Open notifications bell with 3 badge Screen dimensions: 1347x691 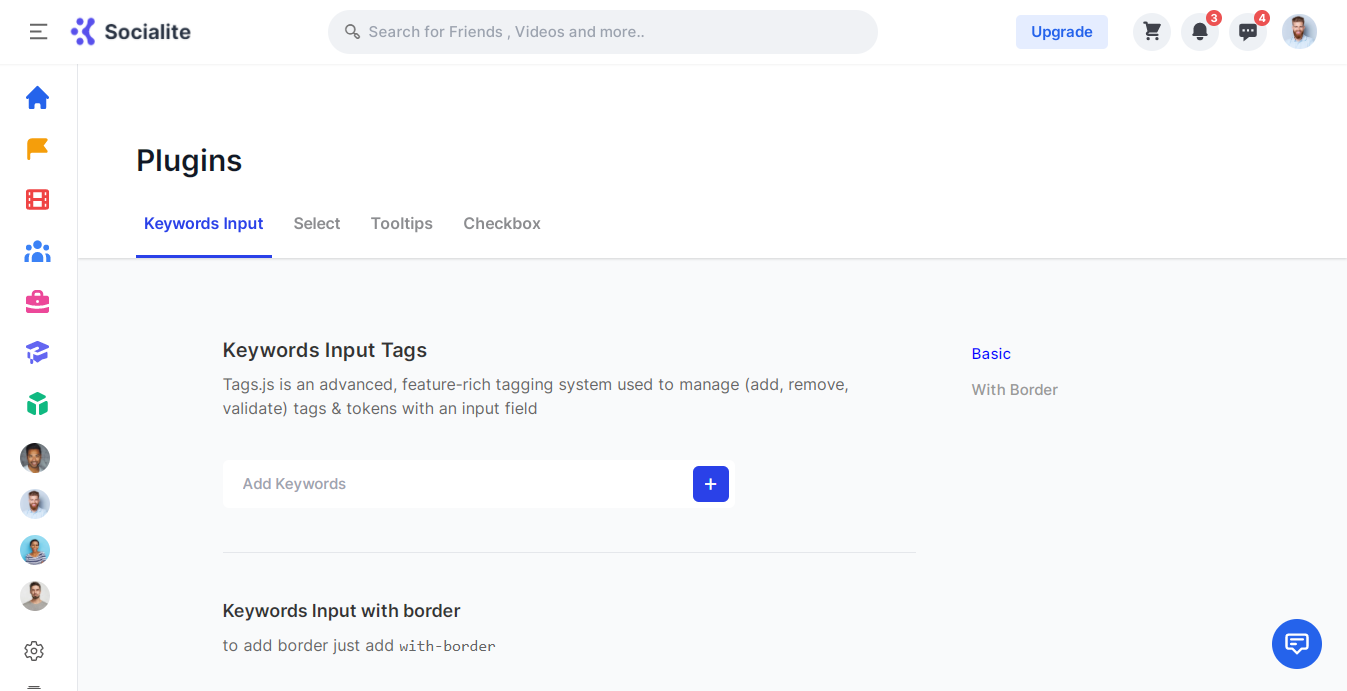click(x=1200, y=32)
